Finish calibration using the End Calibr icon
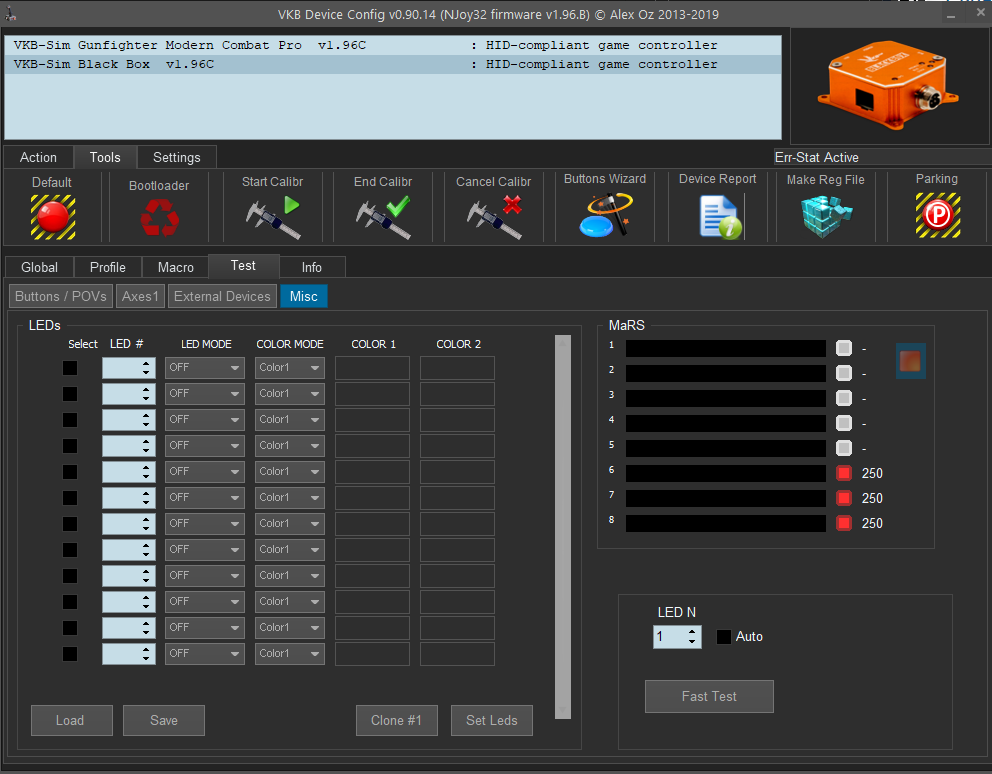This screenshot has height=774, width=992. [383, 217]
